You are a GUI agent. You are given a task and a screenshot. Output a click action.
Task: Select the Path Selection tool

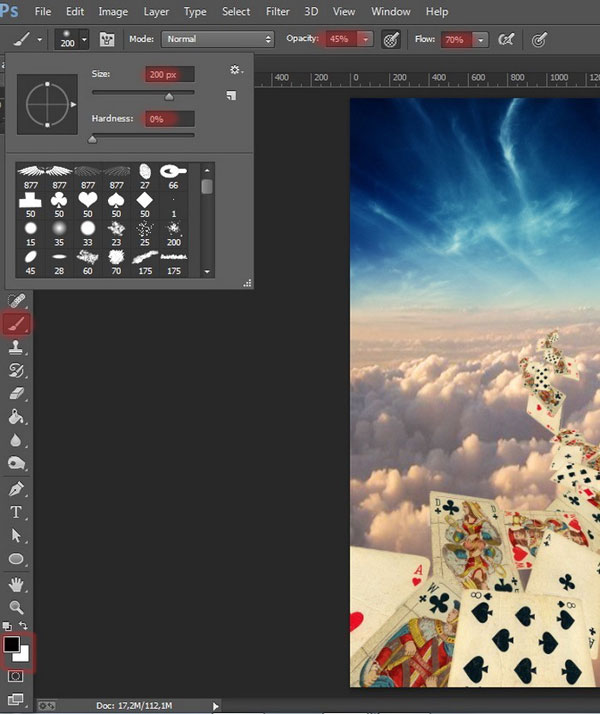16,536
